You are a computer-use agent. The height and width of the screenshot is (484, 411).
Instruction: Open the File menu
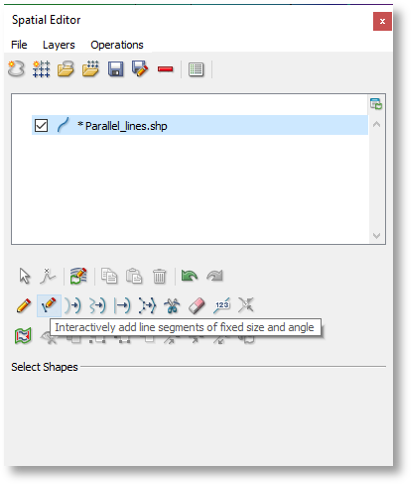19,45
